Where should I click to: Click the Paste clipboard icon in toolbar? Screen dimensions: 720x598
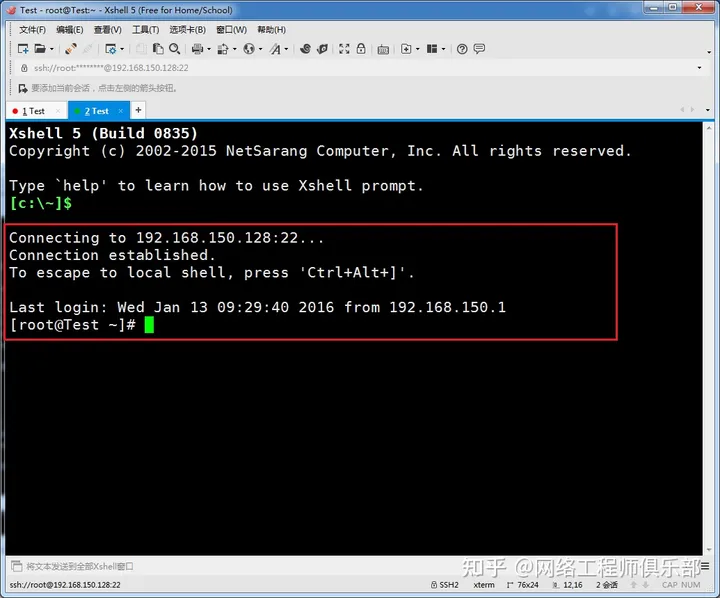(157, 49)
